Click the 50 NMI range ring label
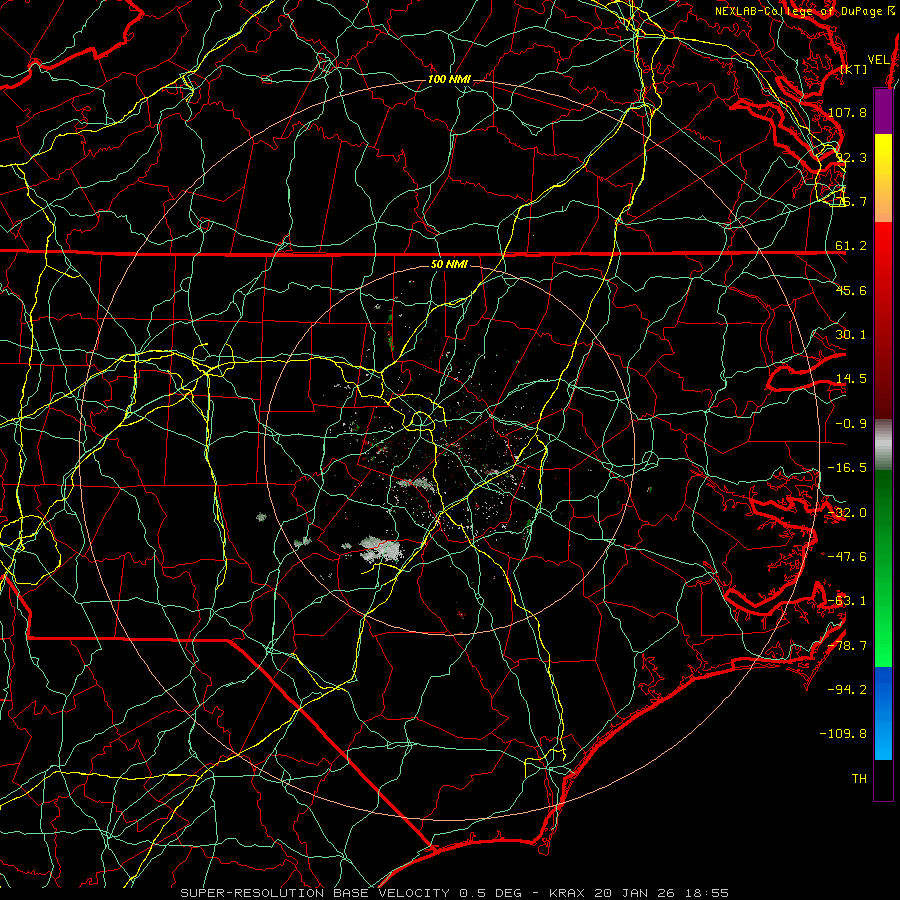900x900 pixels. (449, 265)
